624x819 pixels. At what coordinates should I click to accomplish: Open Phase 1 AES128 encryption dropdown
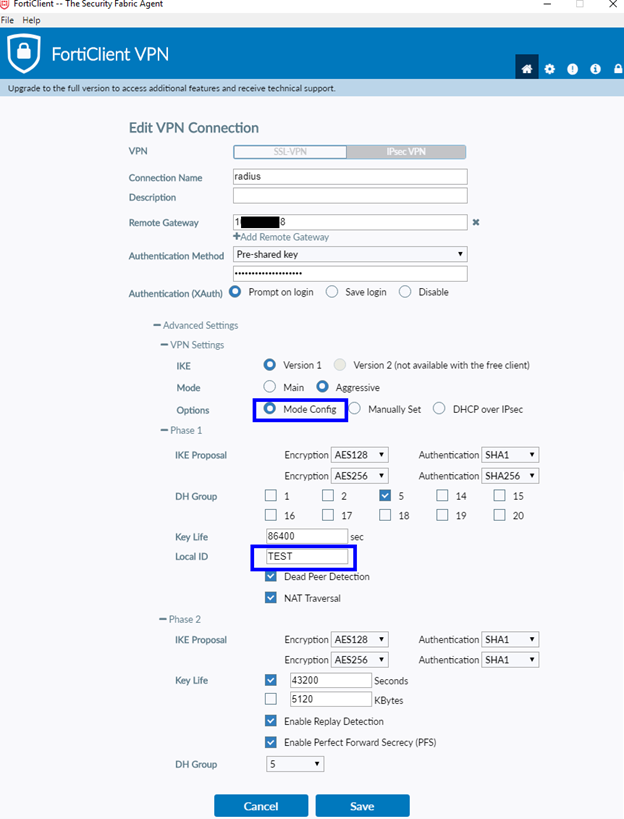click(x=359, y=455)
